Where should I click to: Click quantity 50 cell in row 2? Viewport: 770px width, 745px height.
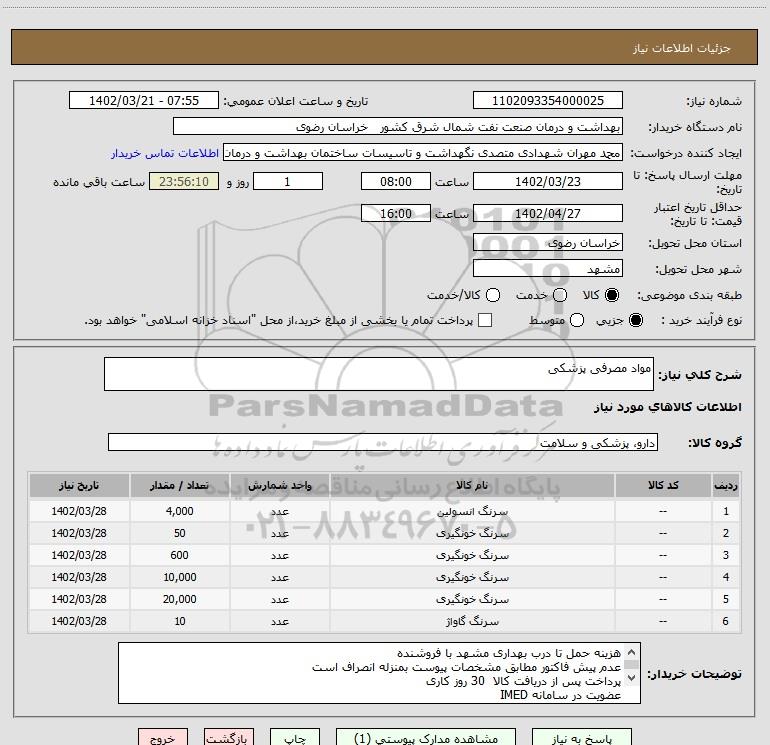[179, 533]
